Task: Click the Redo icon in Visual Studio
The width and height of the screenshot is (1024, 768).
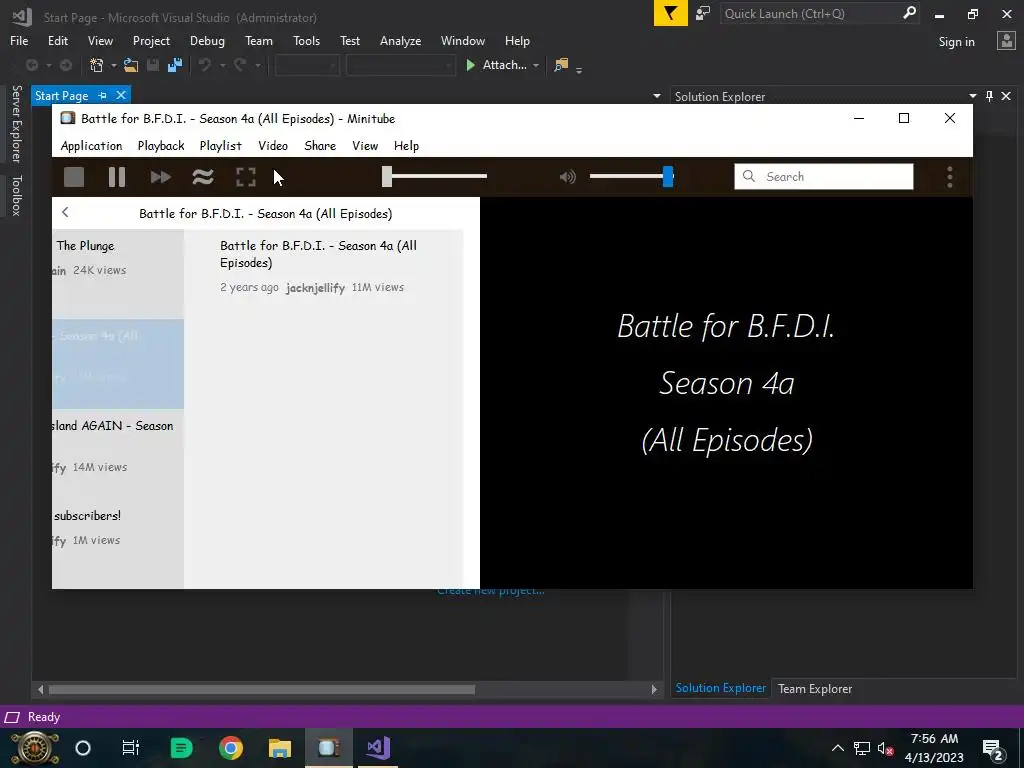Action: pos(240,65)
